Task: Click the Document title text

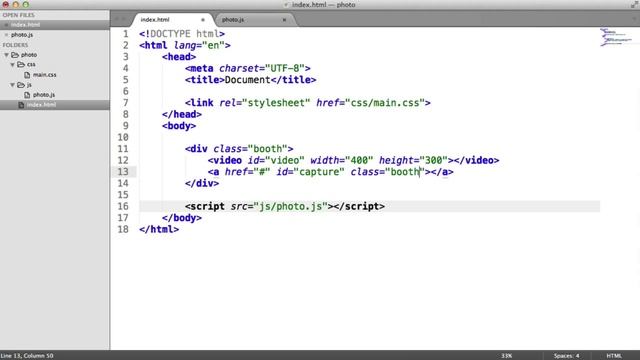Action: pos(247,80)
